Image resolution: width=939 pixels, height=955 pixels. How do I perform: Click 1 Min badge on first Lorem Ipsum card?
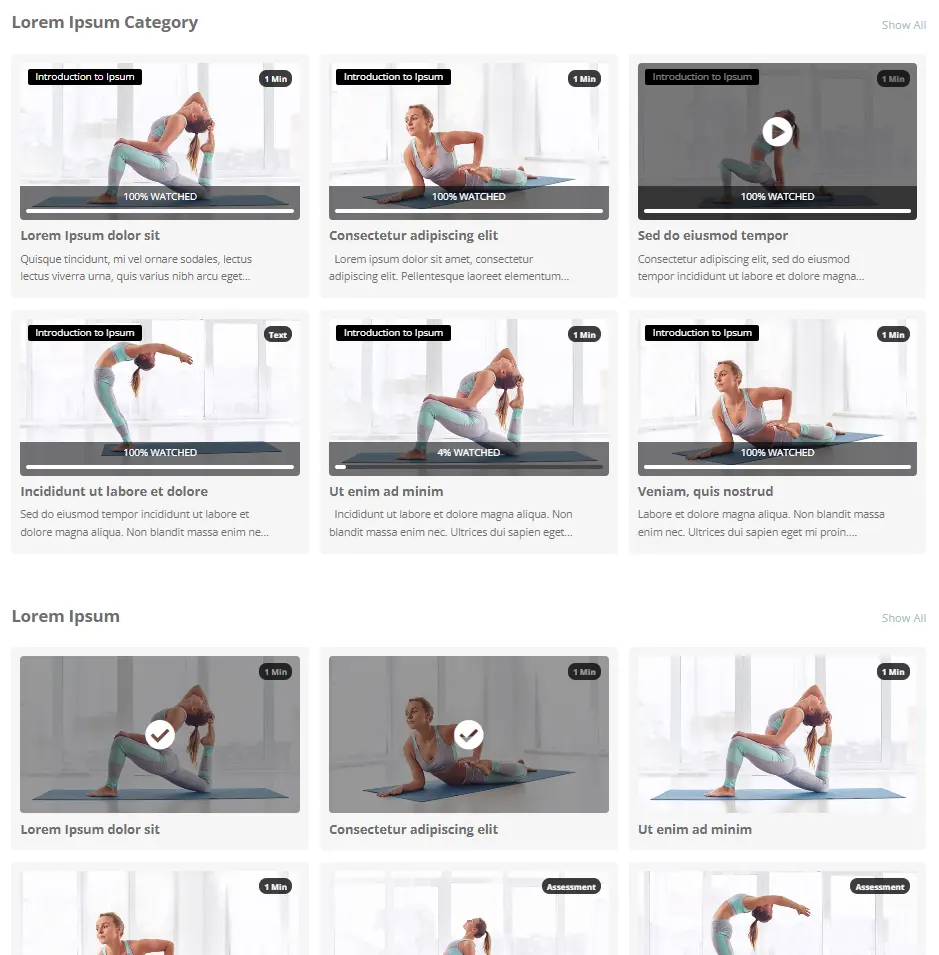click(x=275, y=672)
